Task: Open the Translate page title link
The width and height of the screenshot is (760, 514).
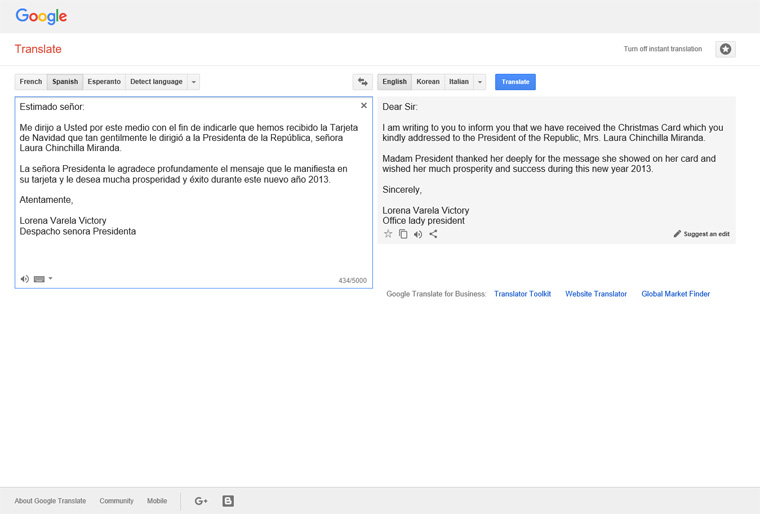Action: [38, 49]
